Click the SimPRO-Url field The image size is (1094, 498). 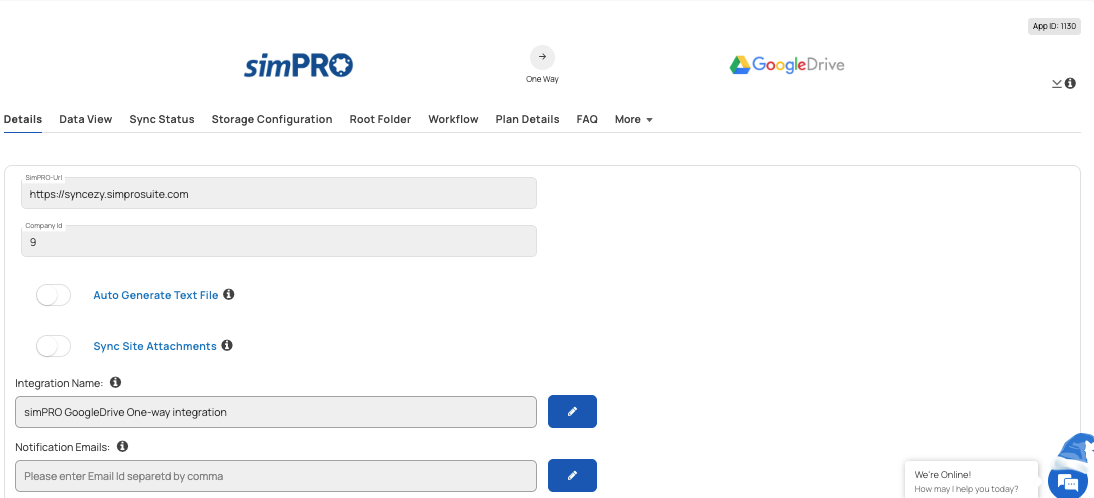click(x=279, y=193)
